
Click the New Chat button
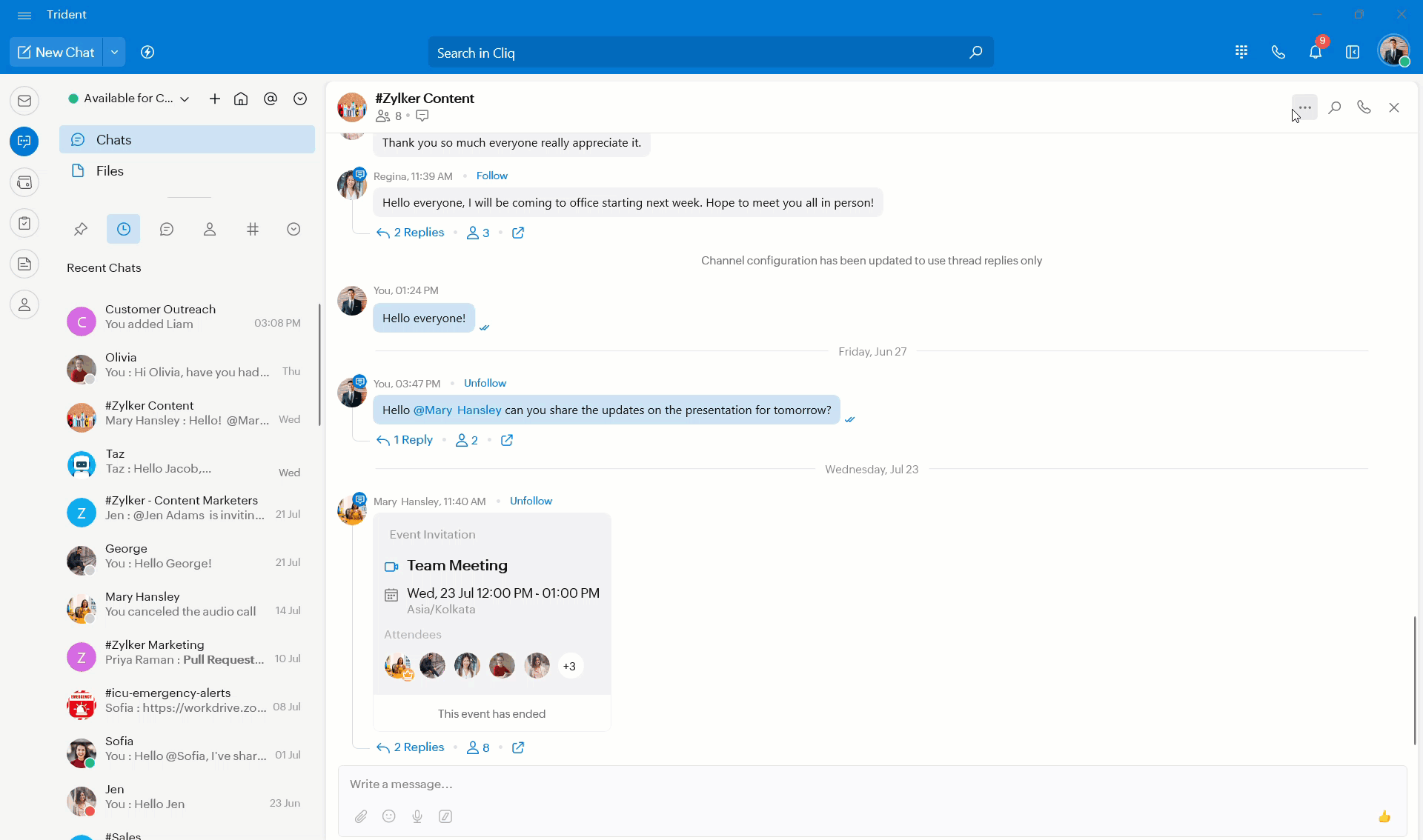pos(56,53)
